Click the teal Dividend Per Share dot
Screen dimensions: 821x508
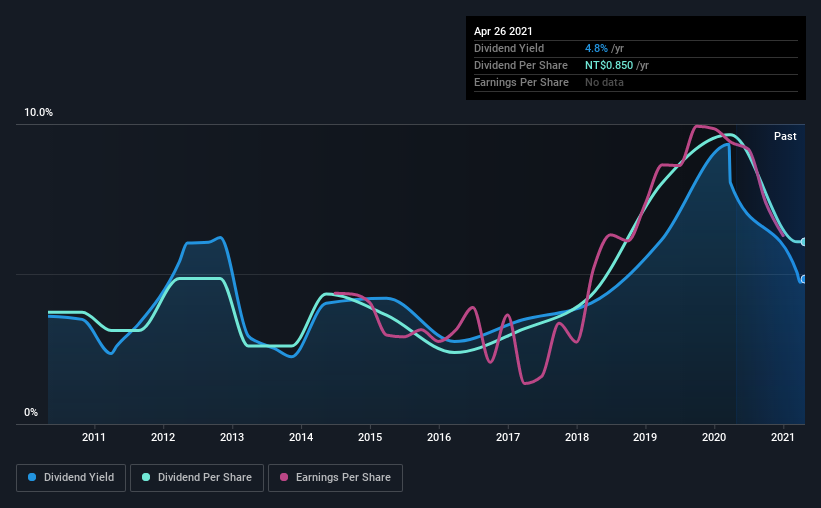(146, 477)
